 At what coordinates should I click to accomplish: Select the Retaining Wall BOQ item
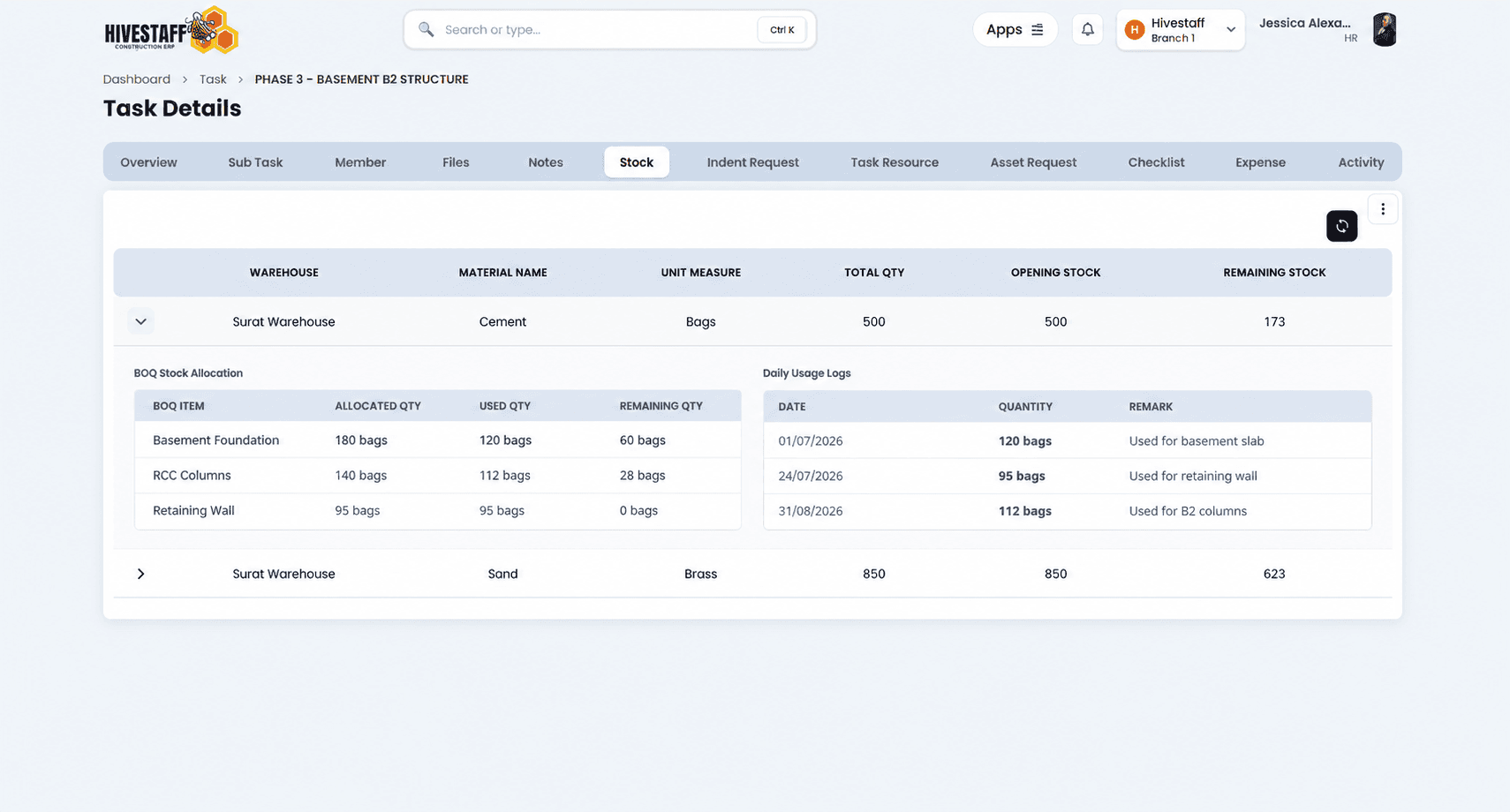193,511
